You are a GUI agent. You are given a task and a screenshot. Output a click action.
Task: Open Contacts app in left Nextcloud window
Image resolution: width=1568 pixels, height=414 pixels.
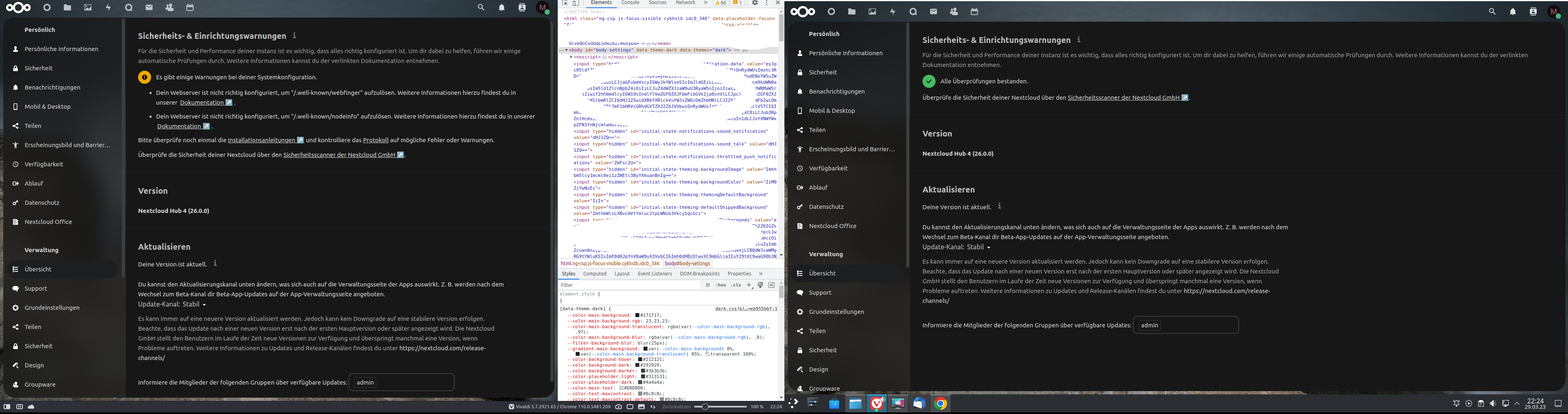(x=169, y=8)
